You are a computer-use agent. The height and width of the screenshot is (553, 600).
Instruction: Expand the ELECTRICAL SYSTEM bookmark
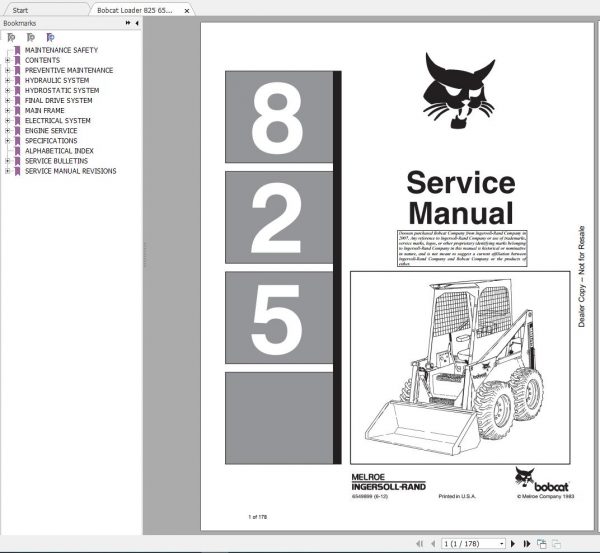pos(7,121)
